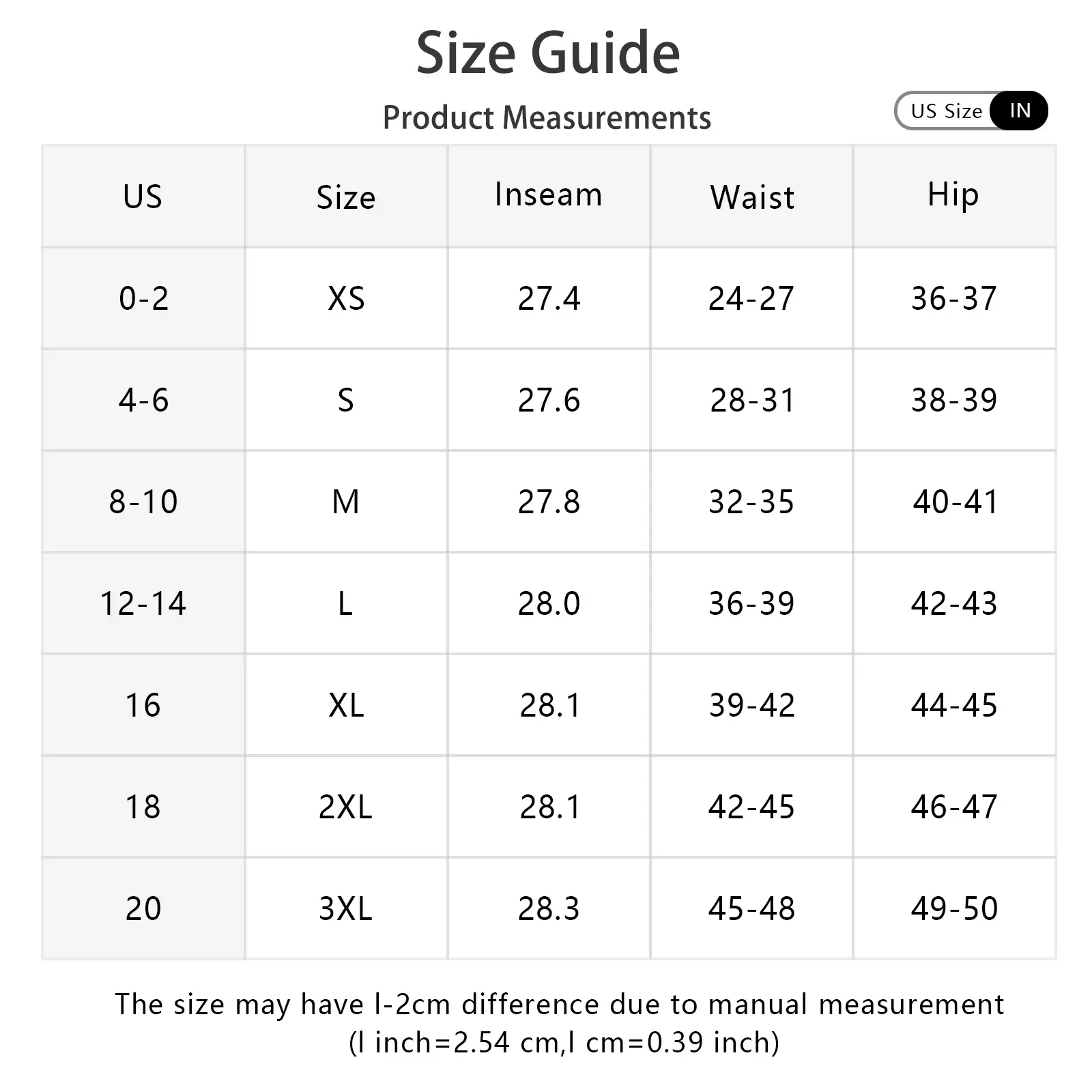The height and width of the screenshot is (1092, 1092).
Task: Click the Product Measurements subtitle
Action: [547, 117]
